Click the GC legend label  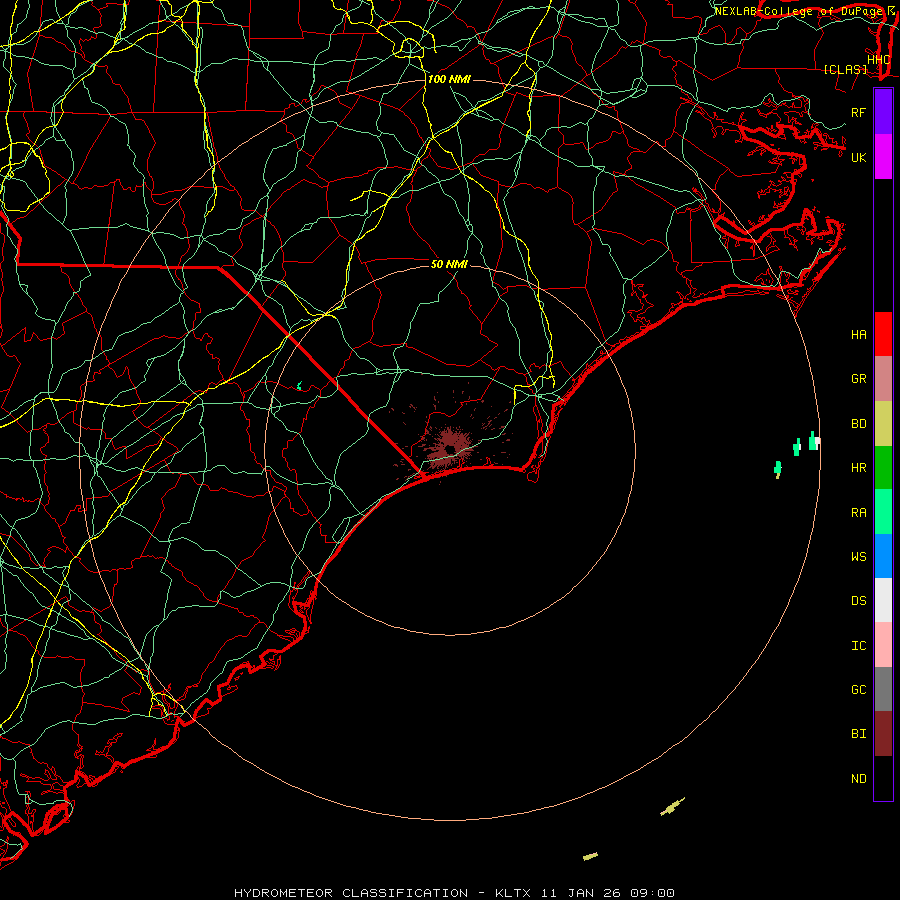(x=858, y=690)
